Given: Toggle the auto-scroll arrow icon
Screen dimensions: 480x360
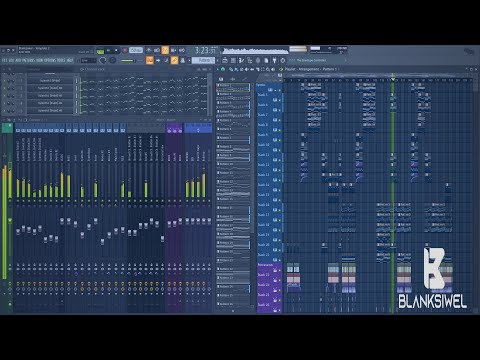Looking at the screenshot, I should [158, 60].
